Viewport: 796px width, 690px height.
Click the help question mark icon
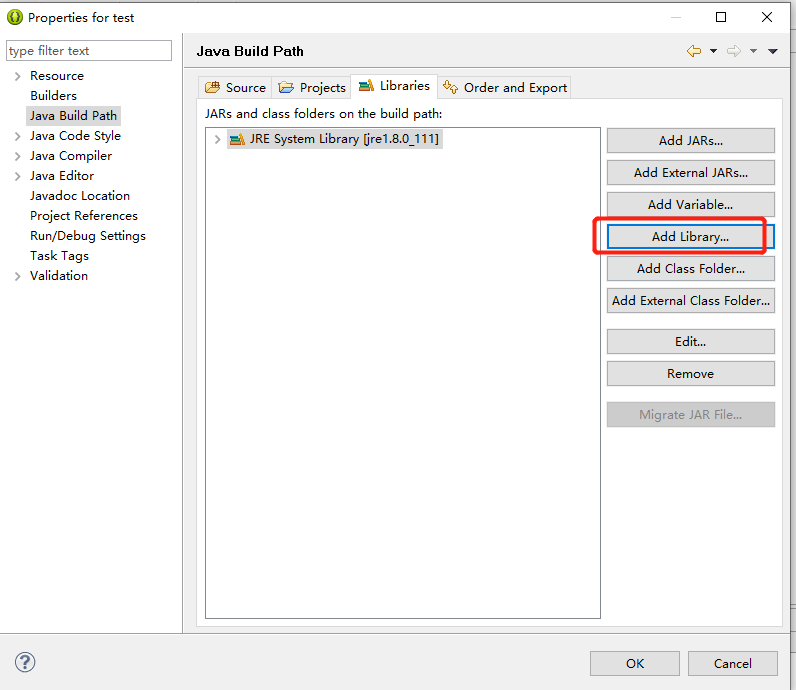(x=26, y=662)
